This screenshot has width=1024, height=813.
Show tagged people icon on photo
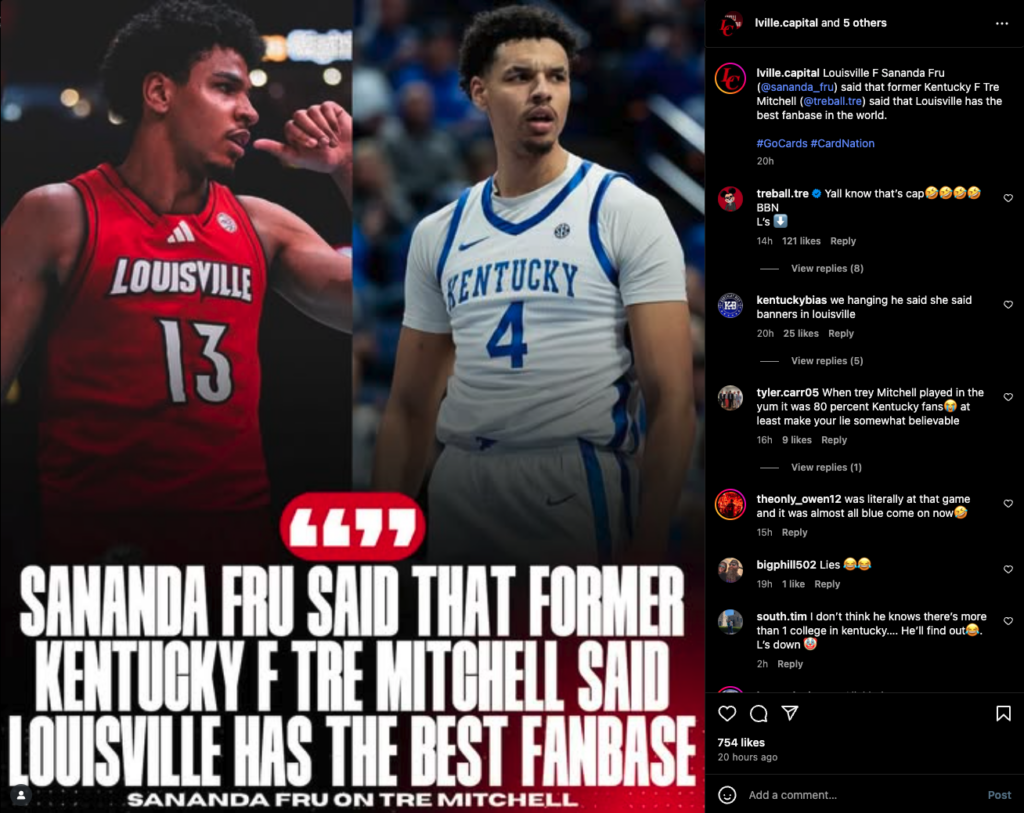(x=21, y=795)
